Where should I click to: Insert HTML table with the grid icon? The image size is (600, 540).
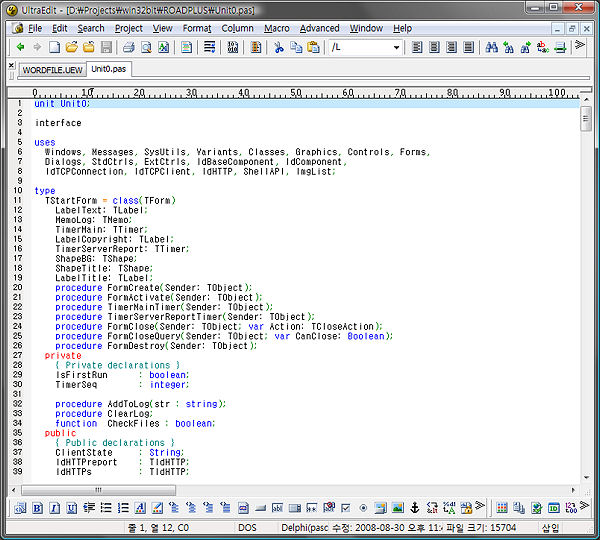(x=502, y=508)
